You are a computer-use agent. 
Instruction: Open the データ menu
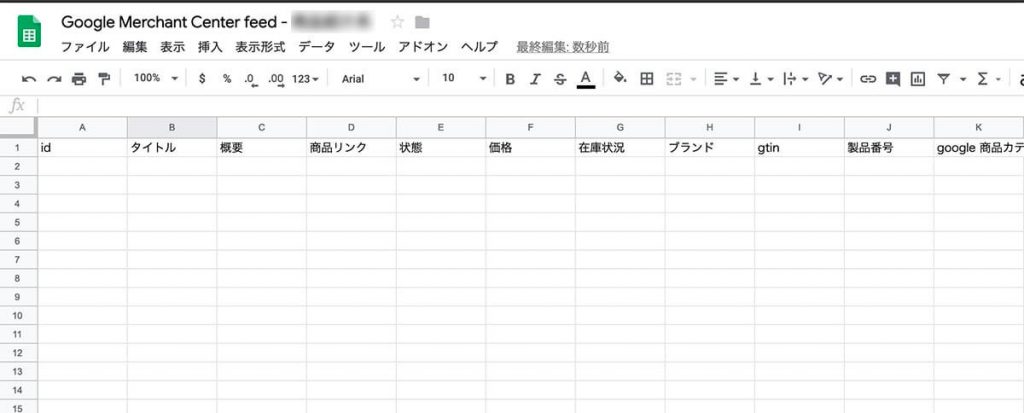pyautogui.click(x=317, y=47)
